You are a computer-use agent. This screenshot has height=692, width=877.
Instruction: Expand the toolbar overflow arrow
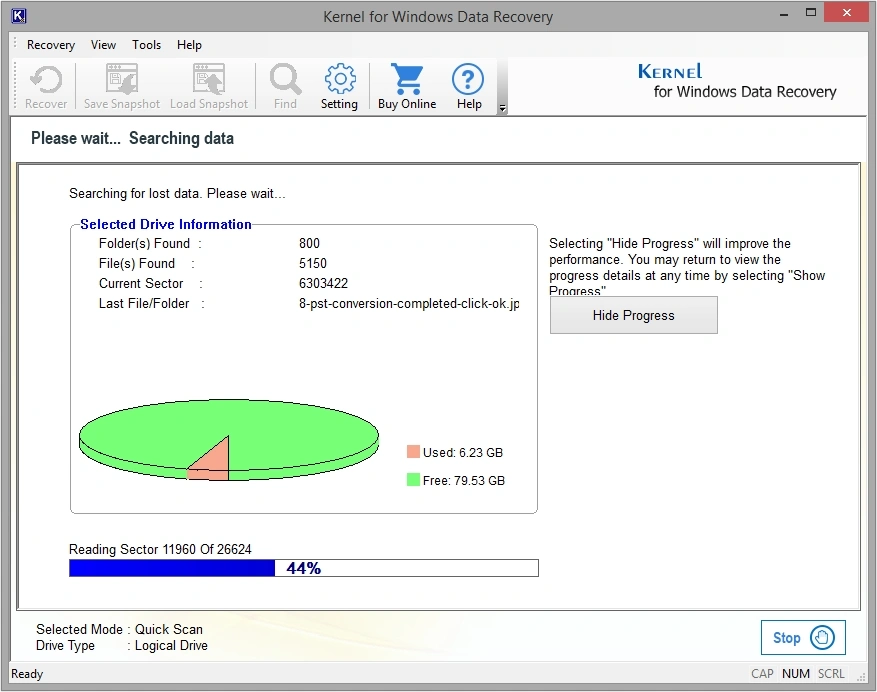click(502, 109)
